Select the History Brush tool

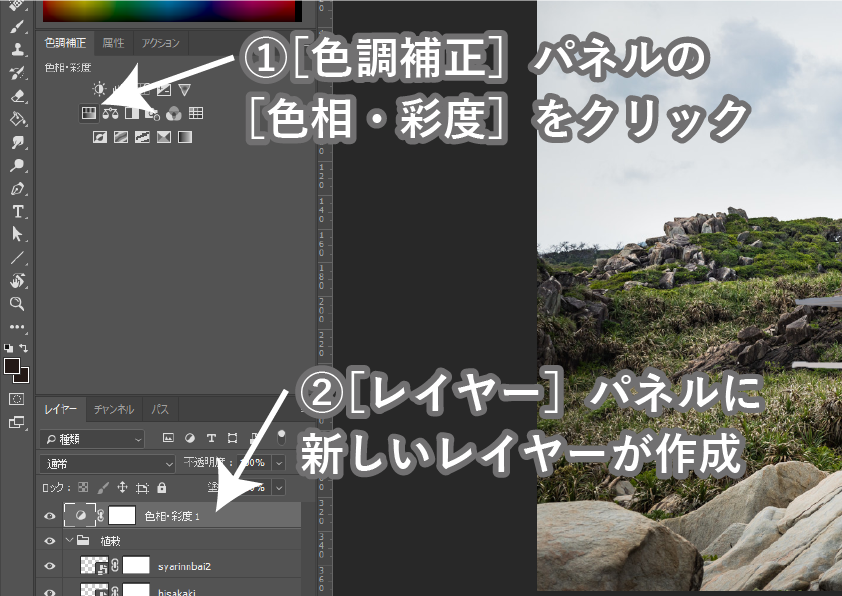coord(17,73)
